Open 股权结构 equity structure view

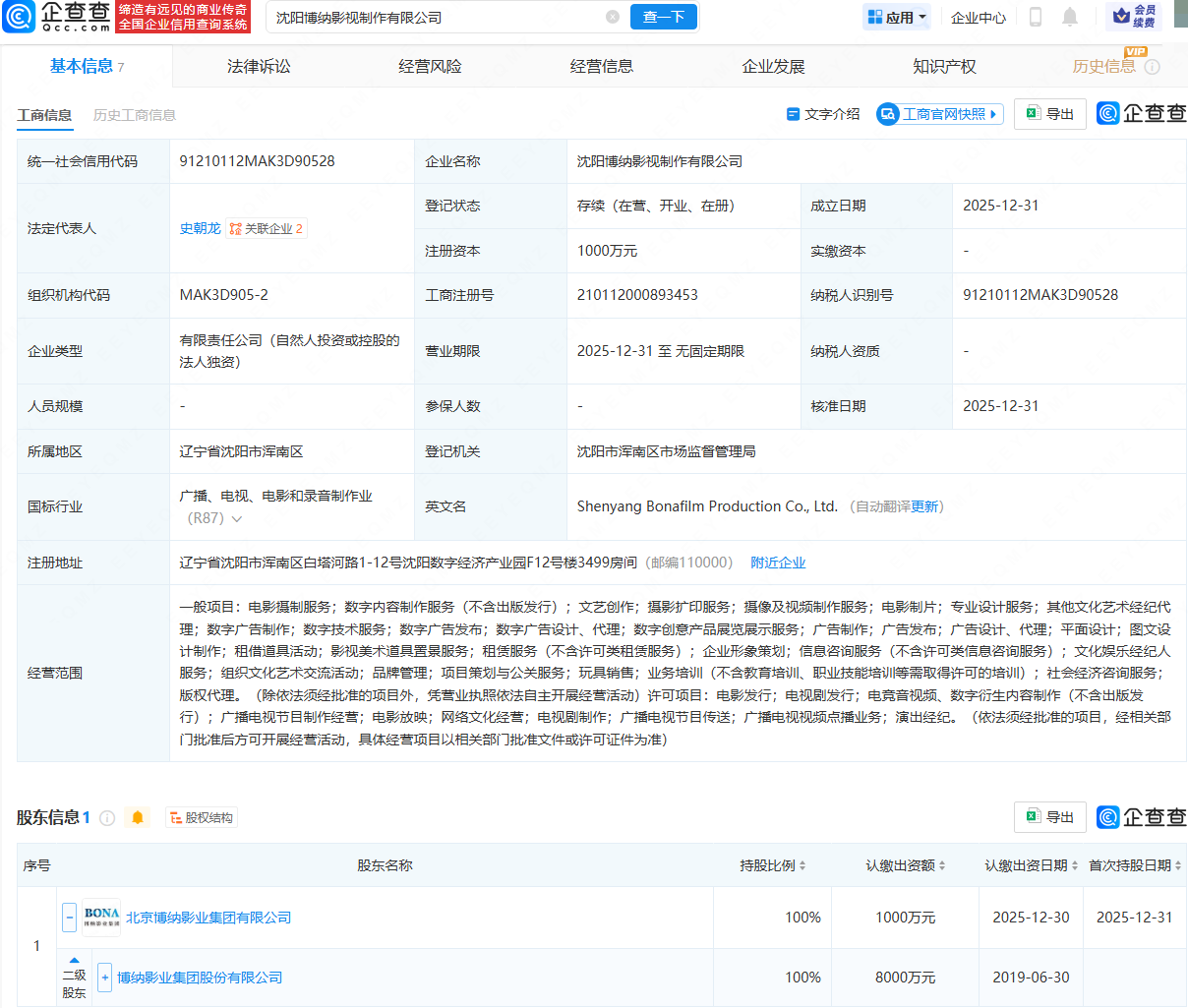[201, 816]
